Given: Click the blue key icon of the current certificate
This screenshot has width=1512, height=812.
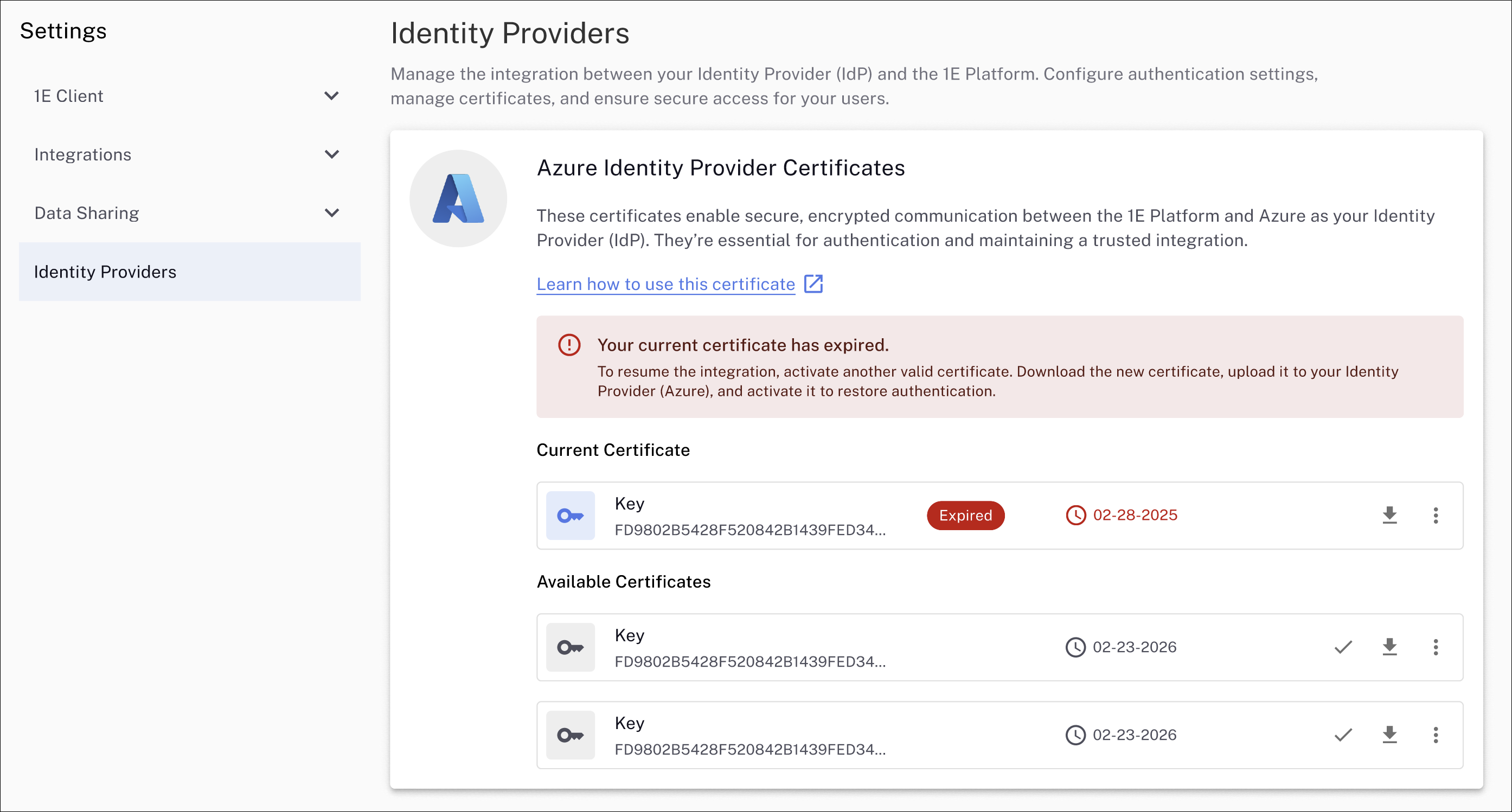Looking at the screenshot, I should pos(570,515).
